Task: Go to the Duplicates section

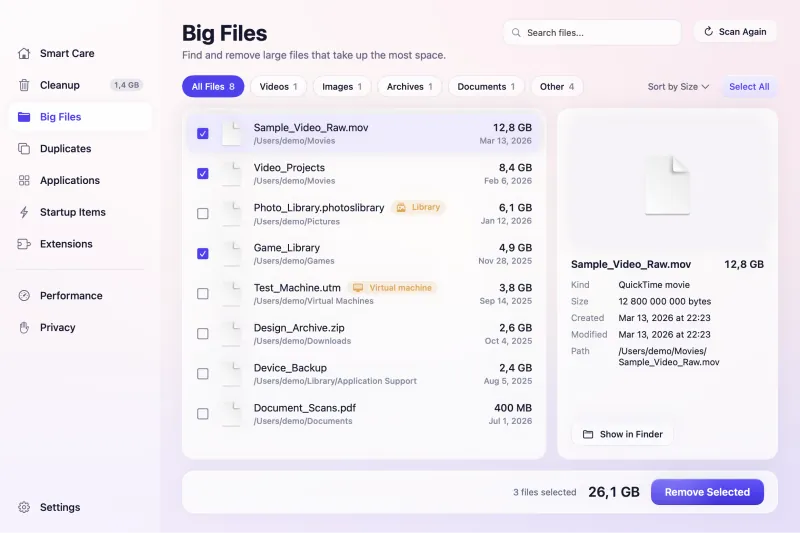Action: (x=80, y=148)
